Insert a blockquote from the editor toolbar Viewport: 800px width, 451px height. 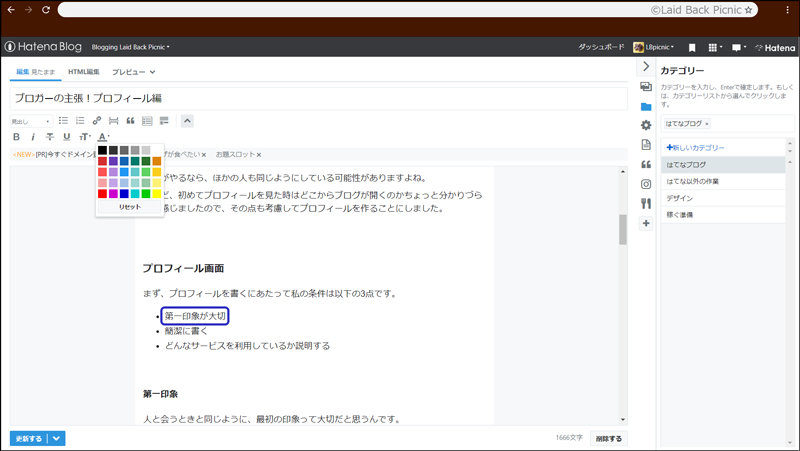pos(131,121)
